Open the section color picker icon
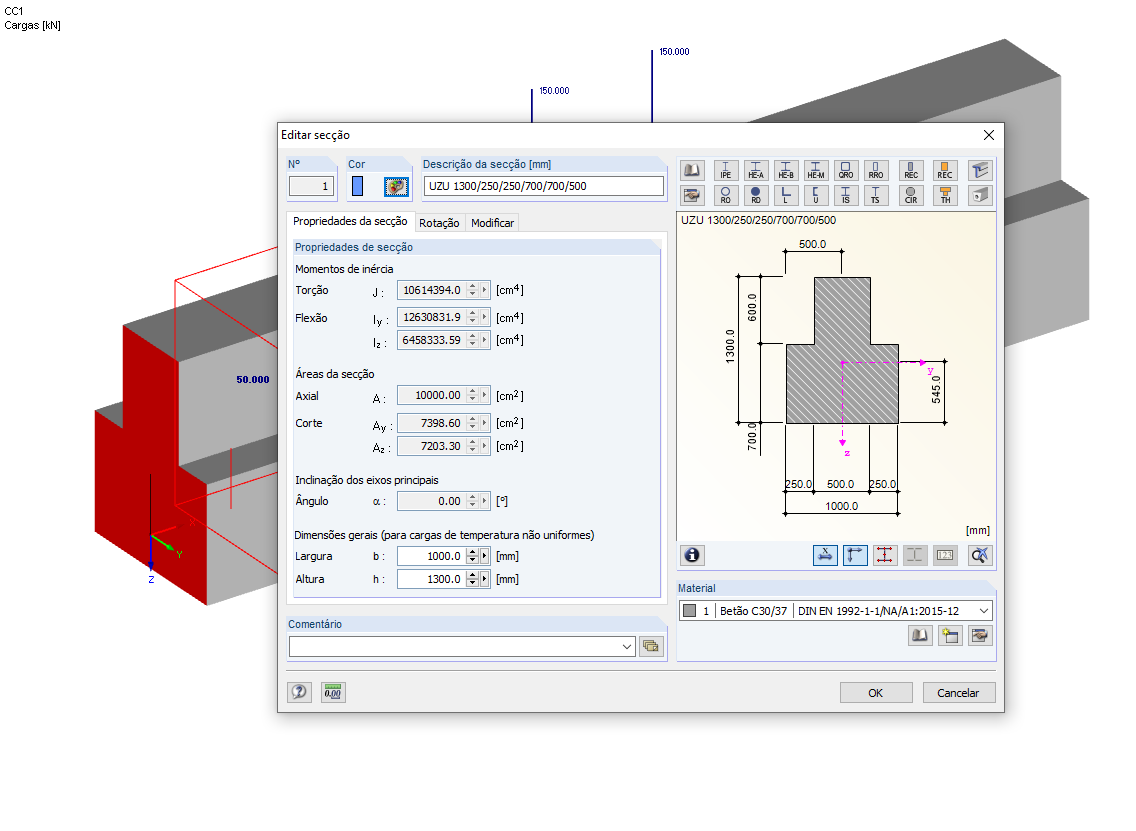The width and height of the screenshot is (1136, 831). (x=396, y=186)
